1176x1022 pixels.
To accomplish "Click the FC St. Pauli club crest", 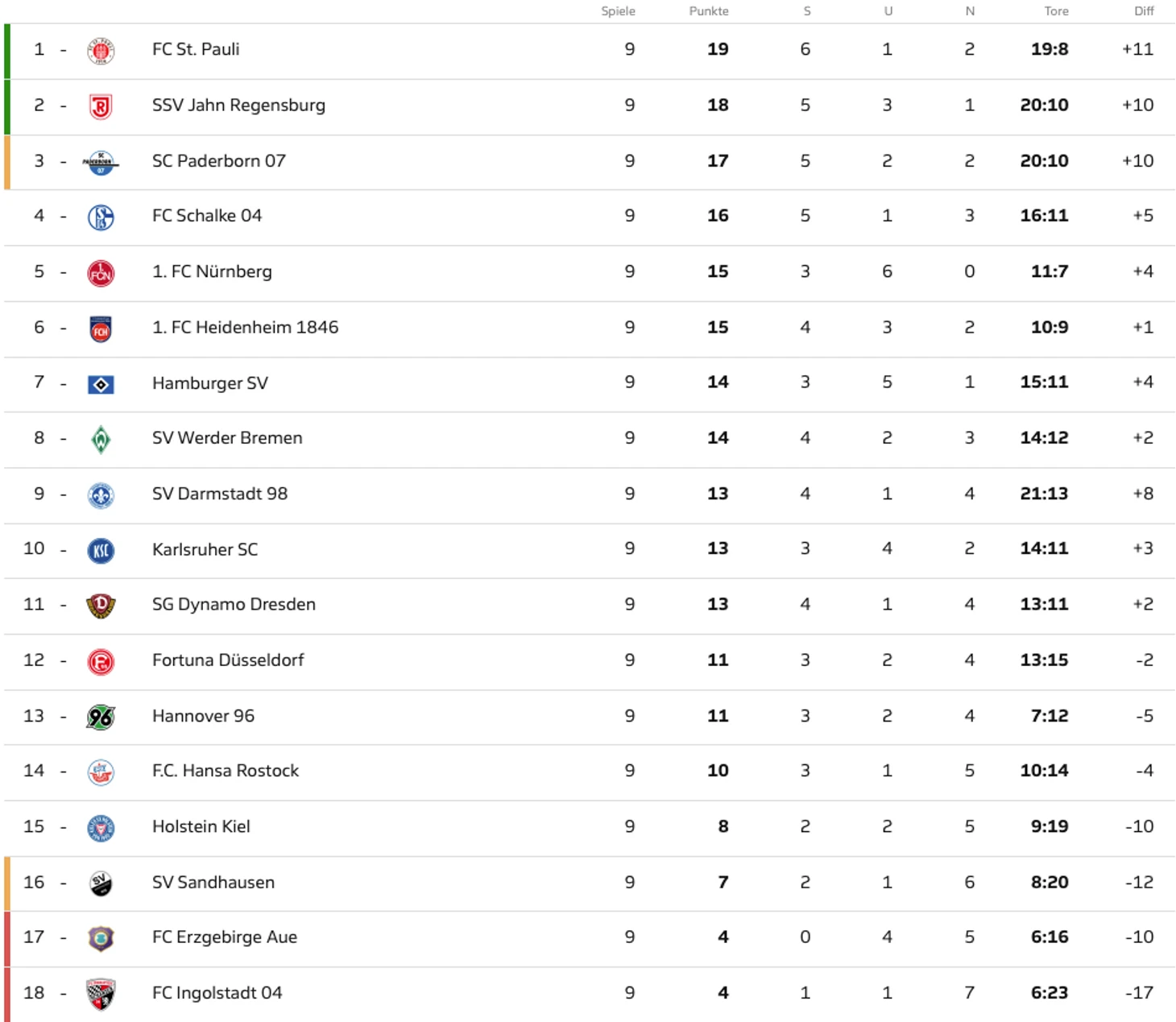I will [x=101, y=51].
